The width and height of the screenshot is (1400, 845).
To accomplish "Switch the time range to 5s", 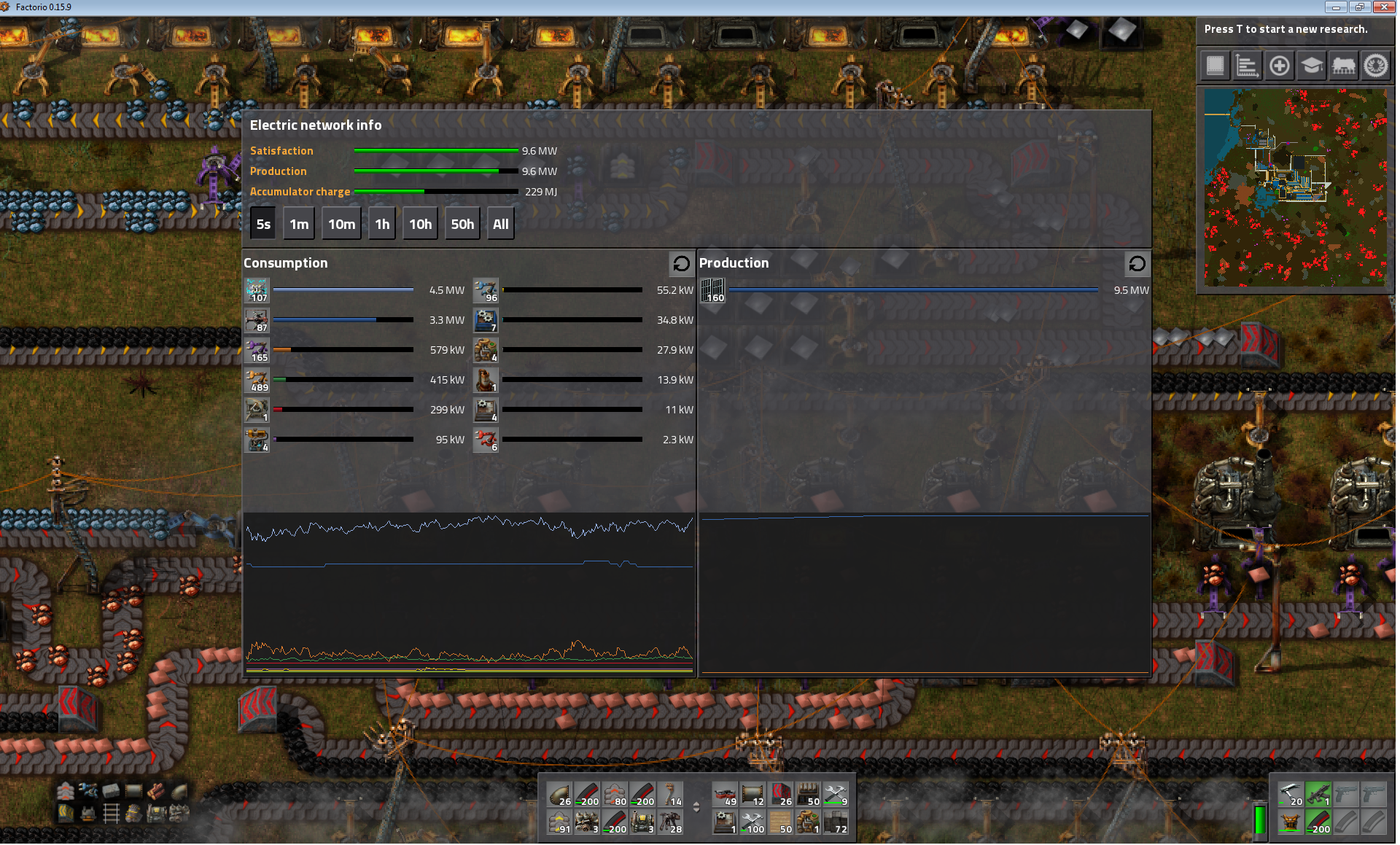I will point(263,224).
